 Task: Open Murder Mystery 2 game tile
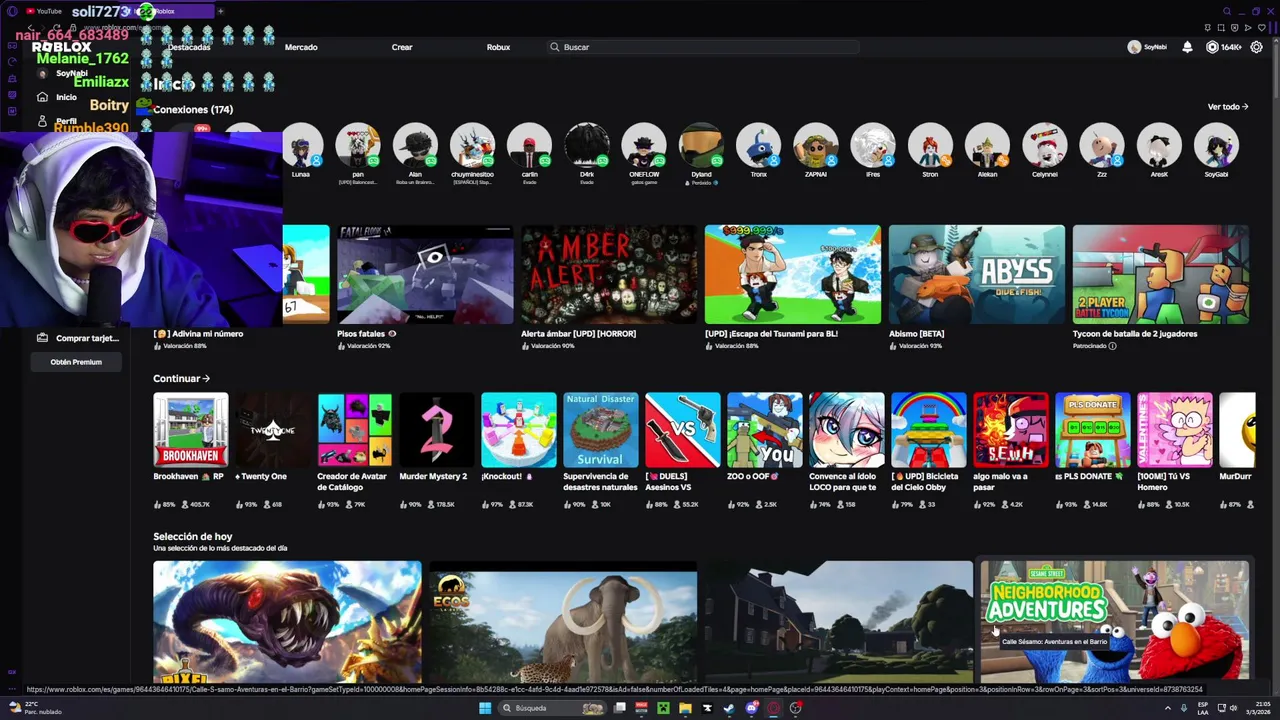click(437, 430)
